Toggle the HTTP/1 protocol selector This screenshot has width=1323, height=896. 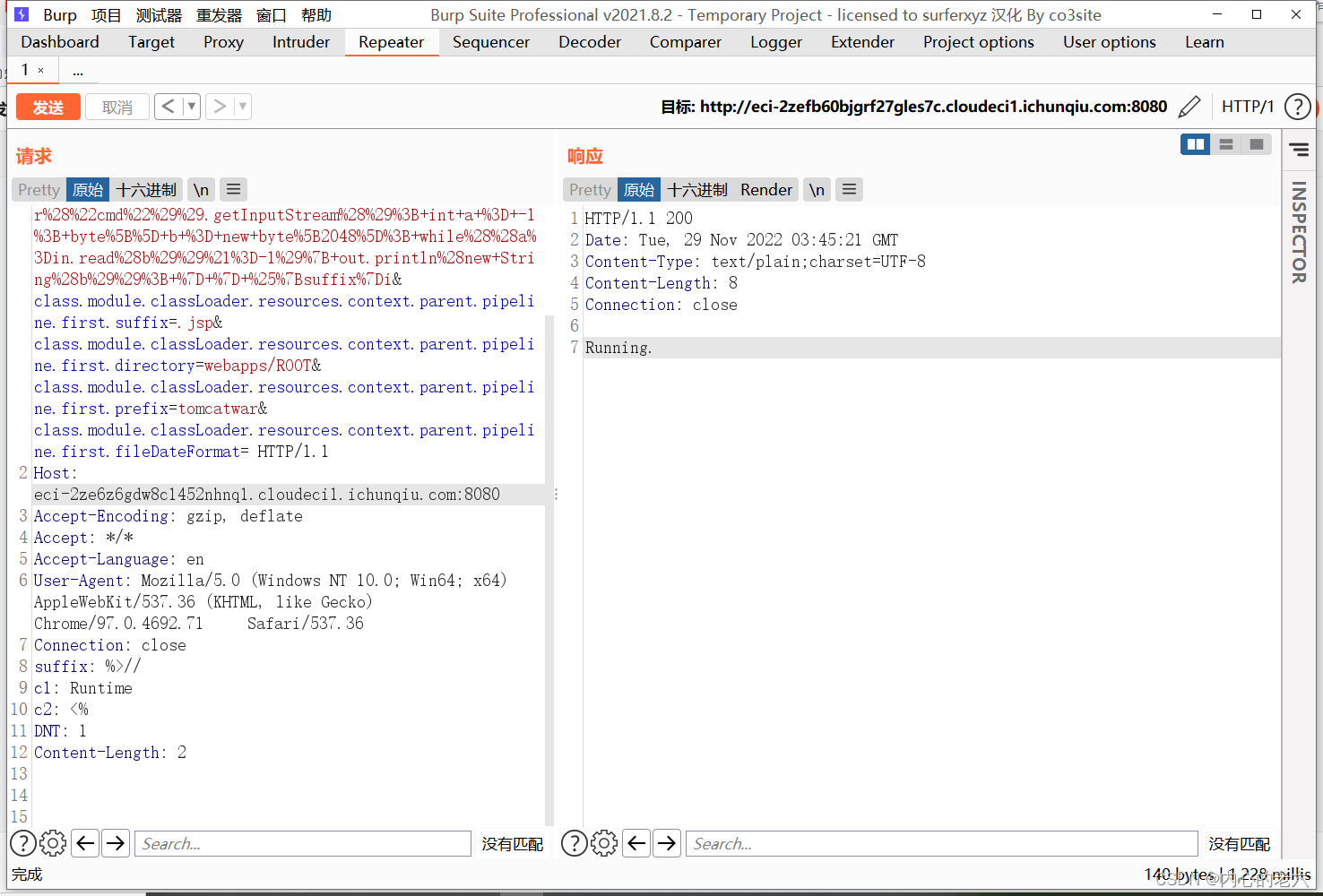[1248, 107]
